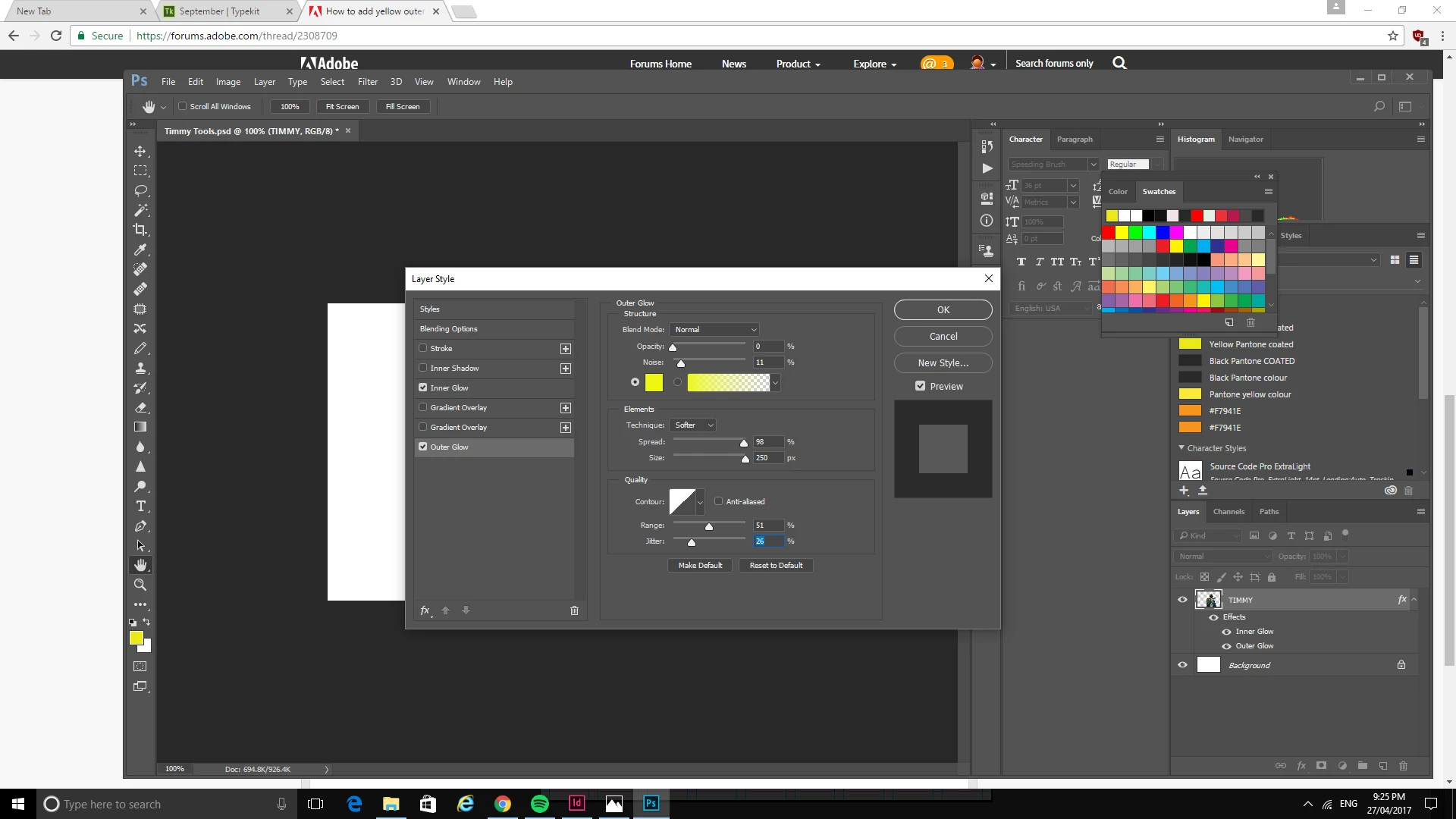Screen dimensions: 1456x819
Task: Open the Blend Mode Normal dropdown
Action: point(714,330)
